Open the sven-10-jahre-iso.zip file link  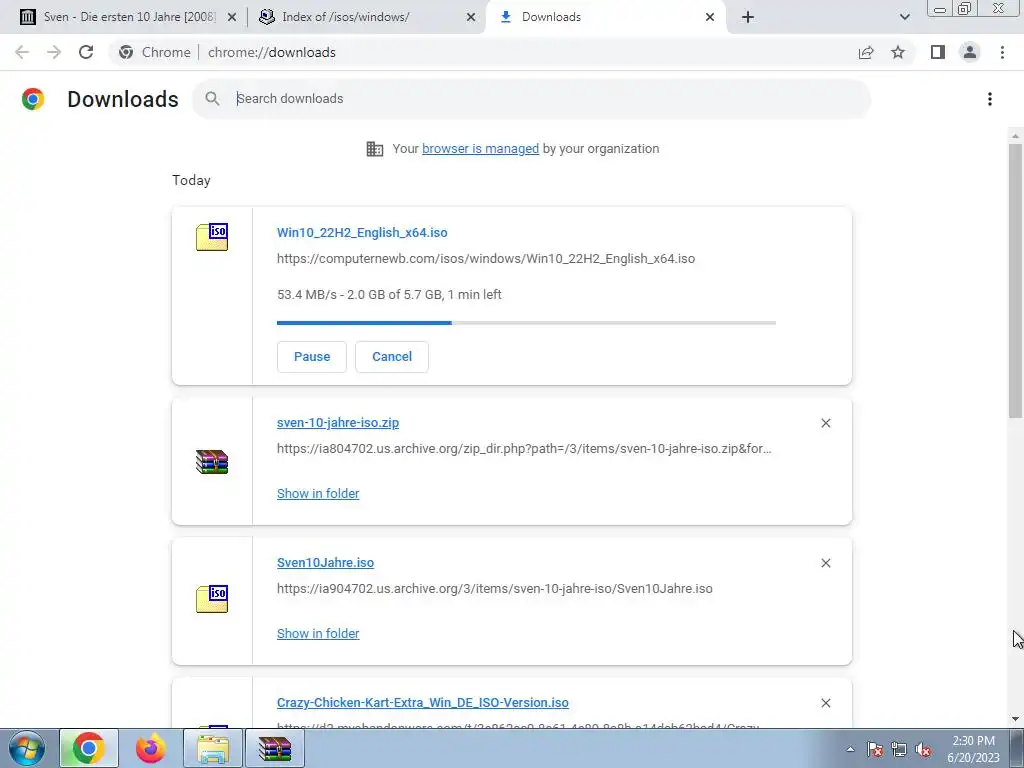[x=338, y=423]
